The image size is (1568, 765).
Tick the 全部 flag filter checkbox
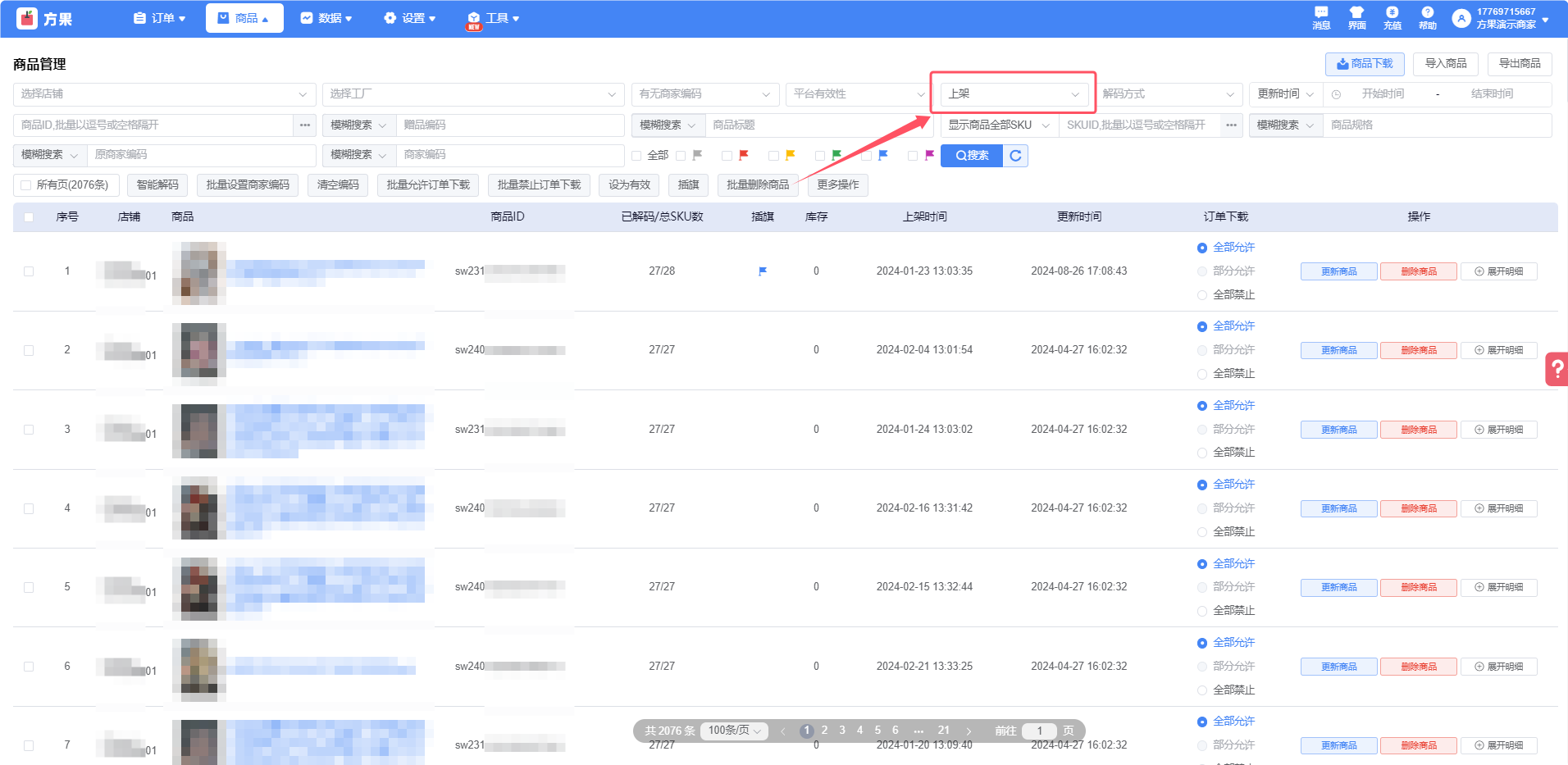tap(636, 156)
